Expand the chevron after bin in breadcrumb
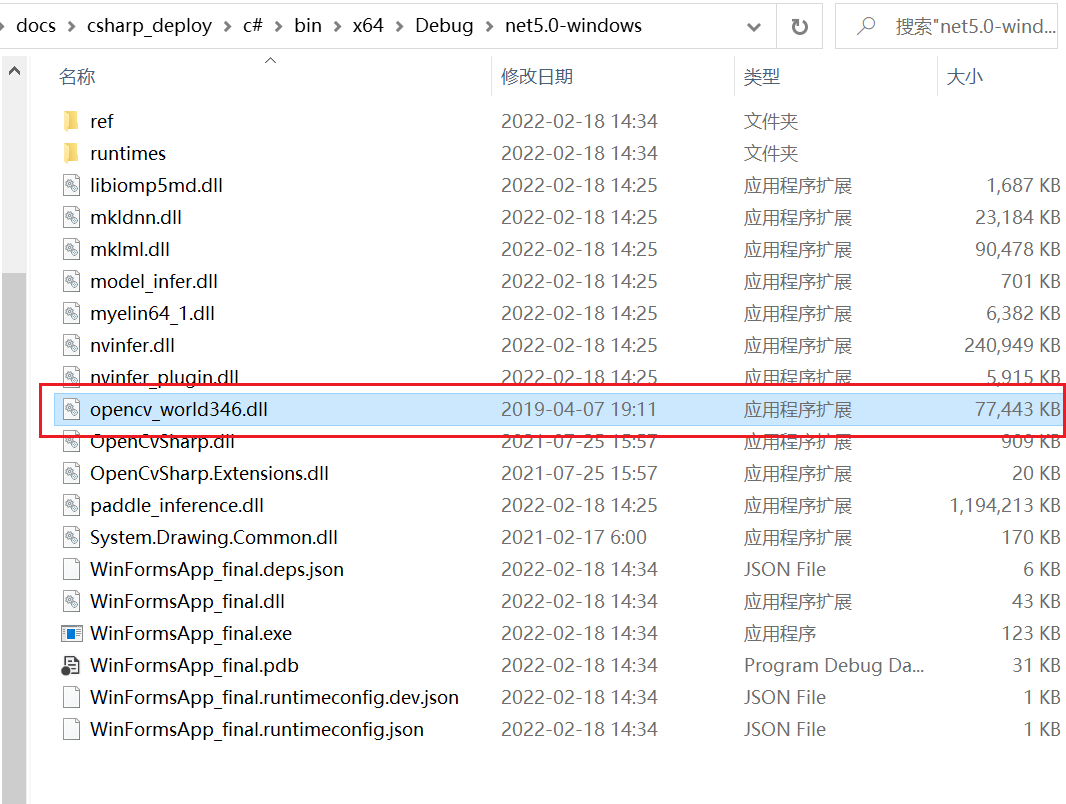Image resolution: width=1066 pixels, height=804 pixels. pyautogui.click(x=337, y=27)
